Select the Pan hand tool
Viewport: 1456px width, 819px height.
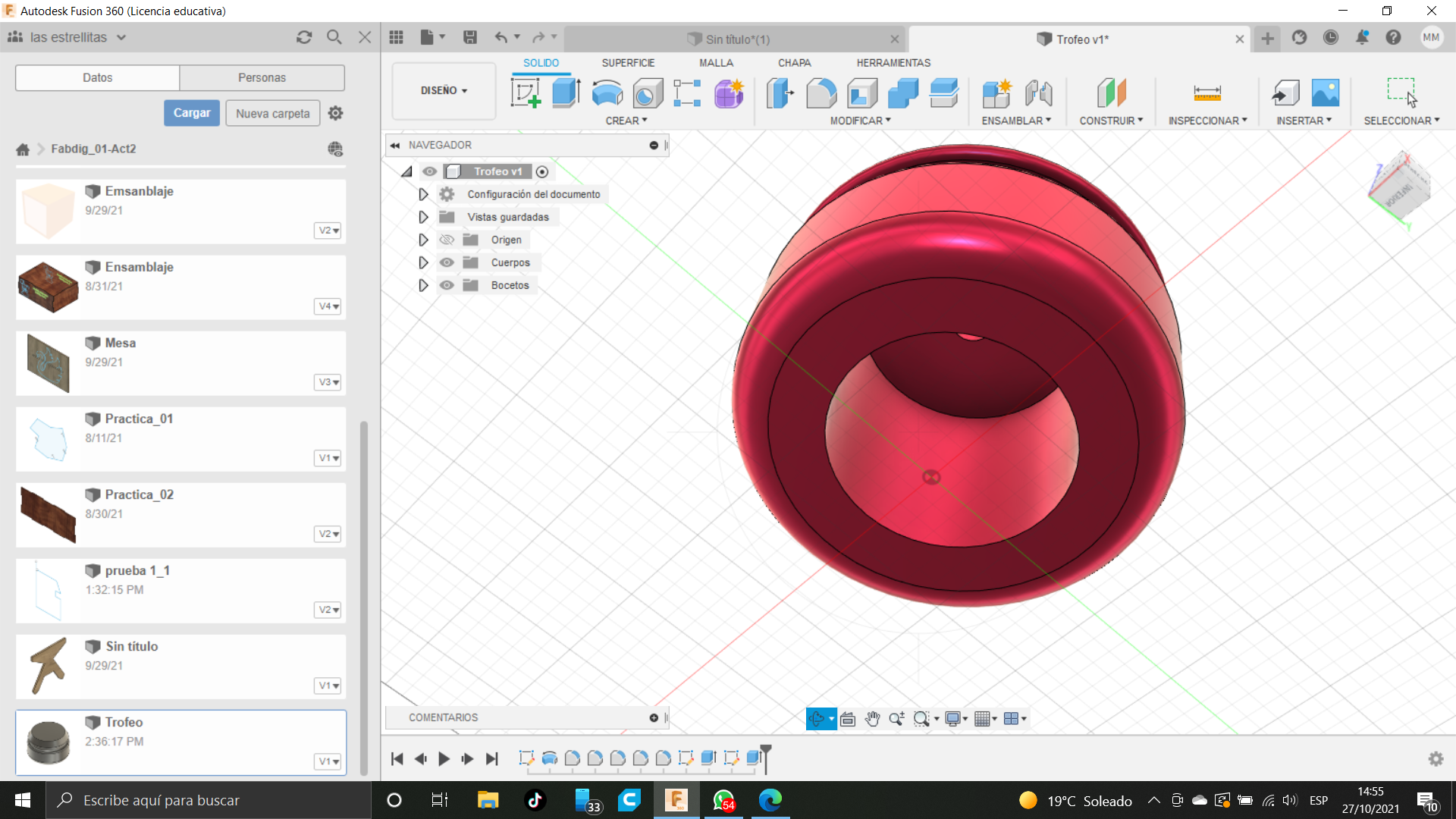[x=872, y=718]
